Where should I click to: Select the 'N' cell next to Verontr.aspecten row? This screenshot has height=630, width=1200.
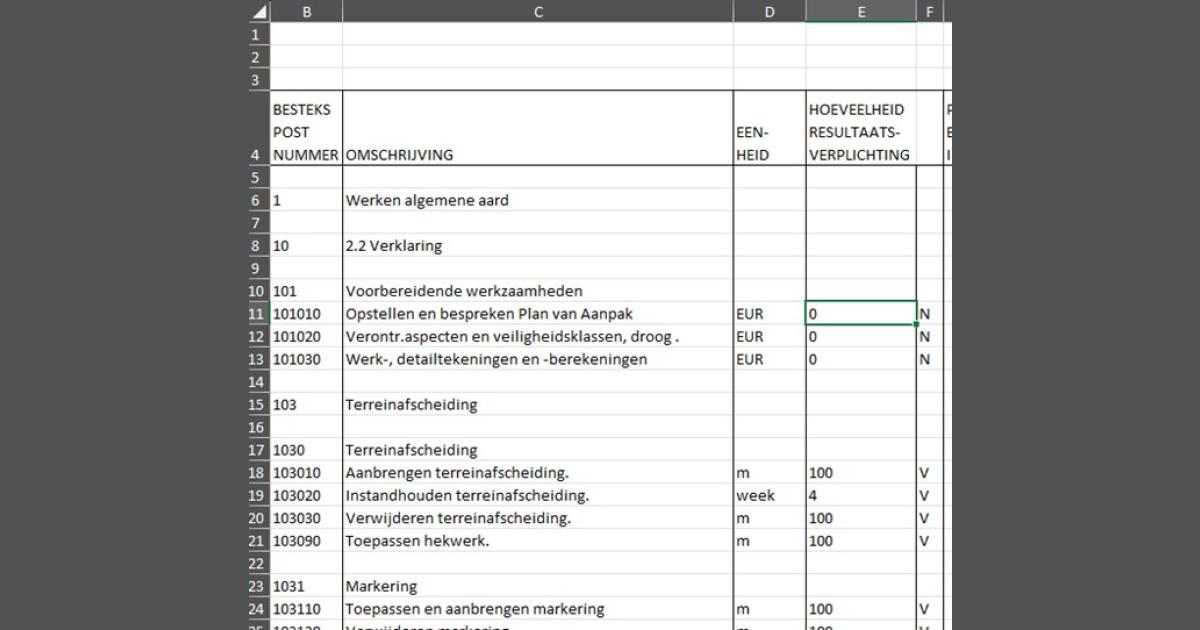coord(930,336)
